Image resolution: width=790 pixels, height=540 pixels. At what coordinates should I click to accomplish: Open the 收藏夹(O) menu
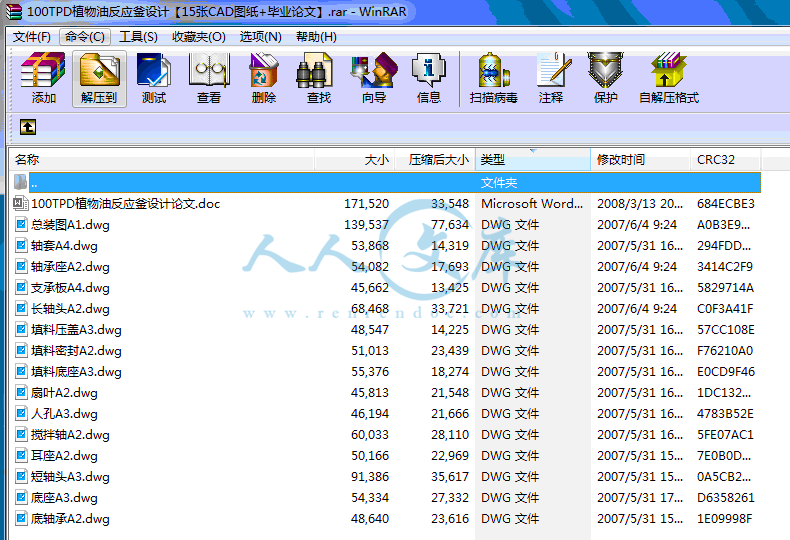coord(199,37)
